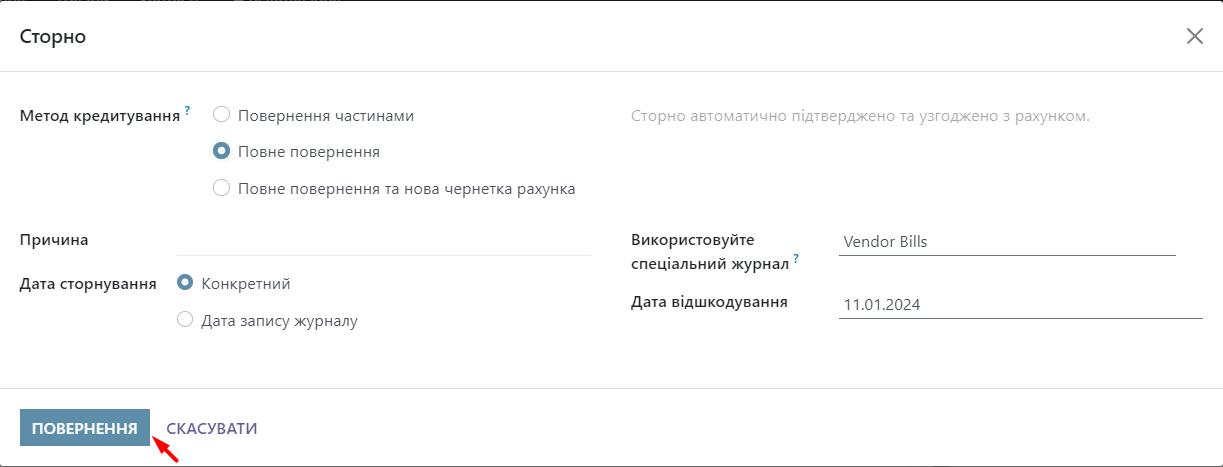Click help icon beside спеціальний журнал label
1223x467 pixels.
(x=796, y=258)
